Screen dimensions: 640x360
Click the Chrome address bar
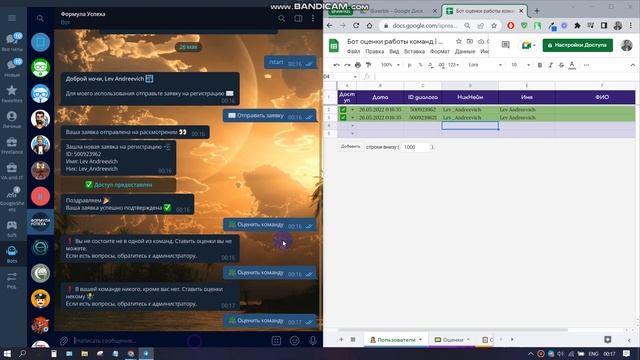[x=424, y=25]
